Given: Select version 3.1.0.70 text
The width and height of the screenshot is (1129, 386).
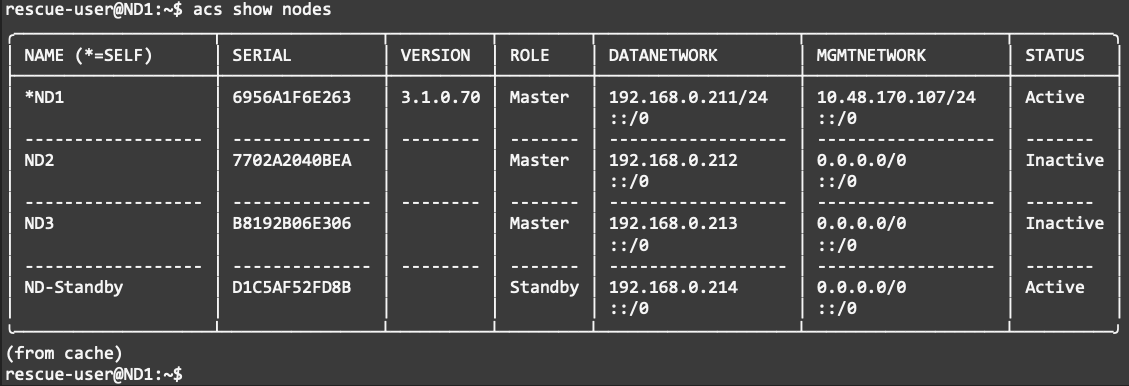Looking at the screenshot, I should [441, 97].
